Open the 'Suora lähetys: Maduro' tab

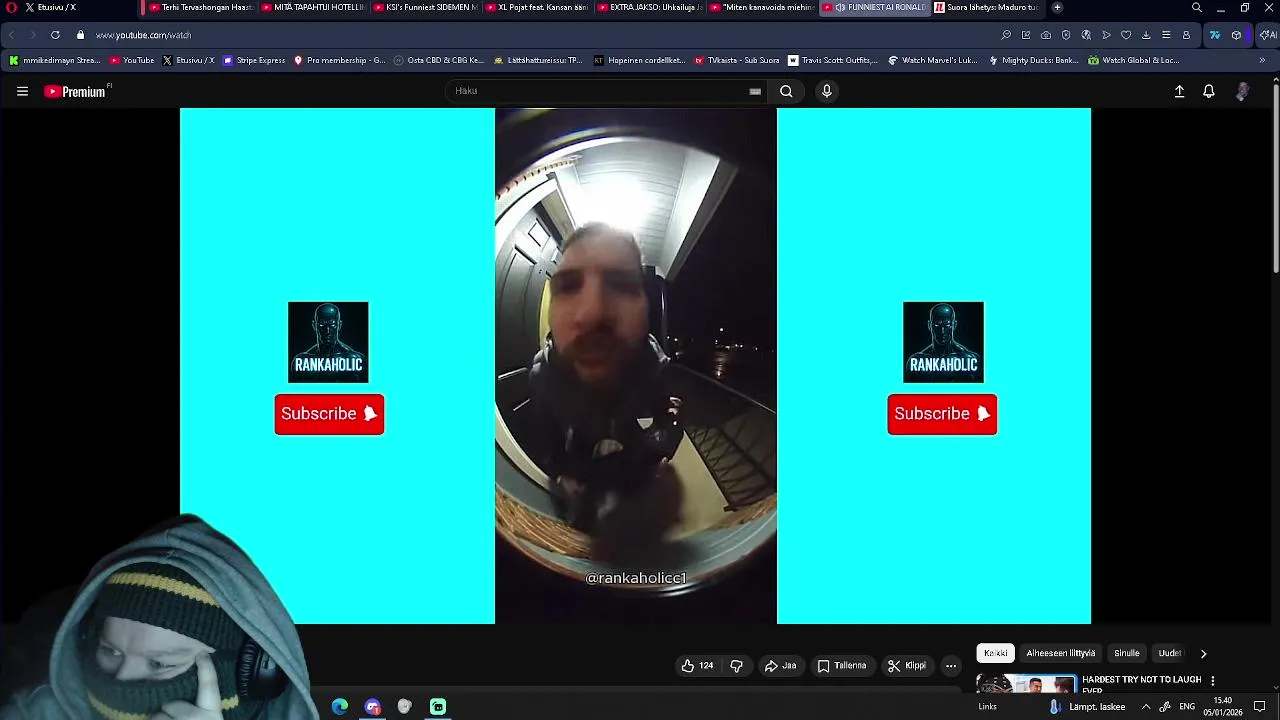click(x=986, y=7)
